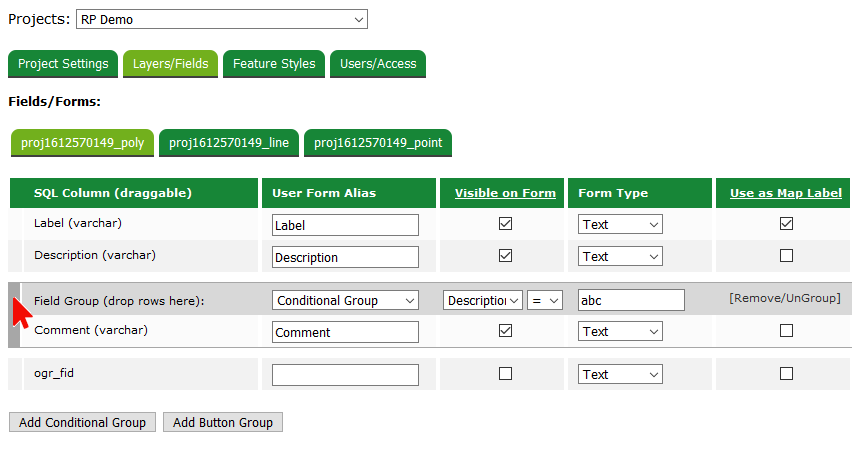Click the Add Conditional Group button
859x453 pixels.
82,423
